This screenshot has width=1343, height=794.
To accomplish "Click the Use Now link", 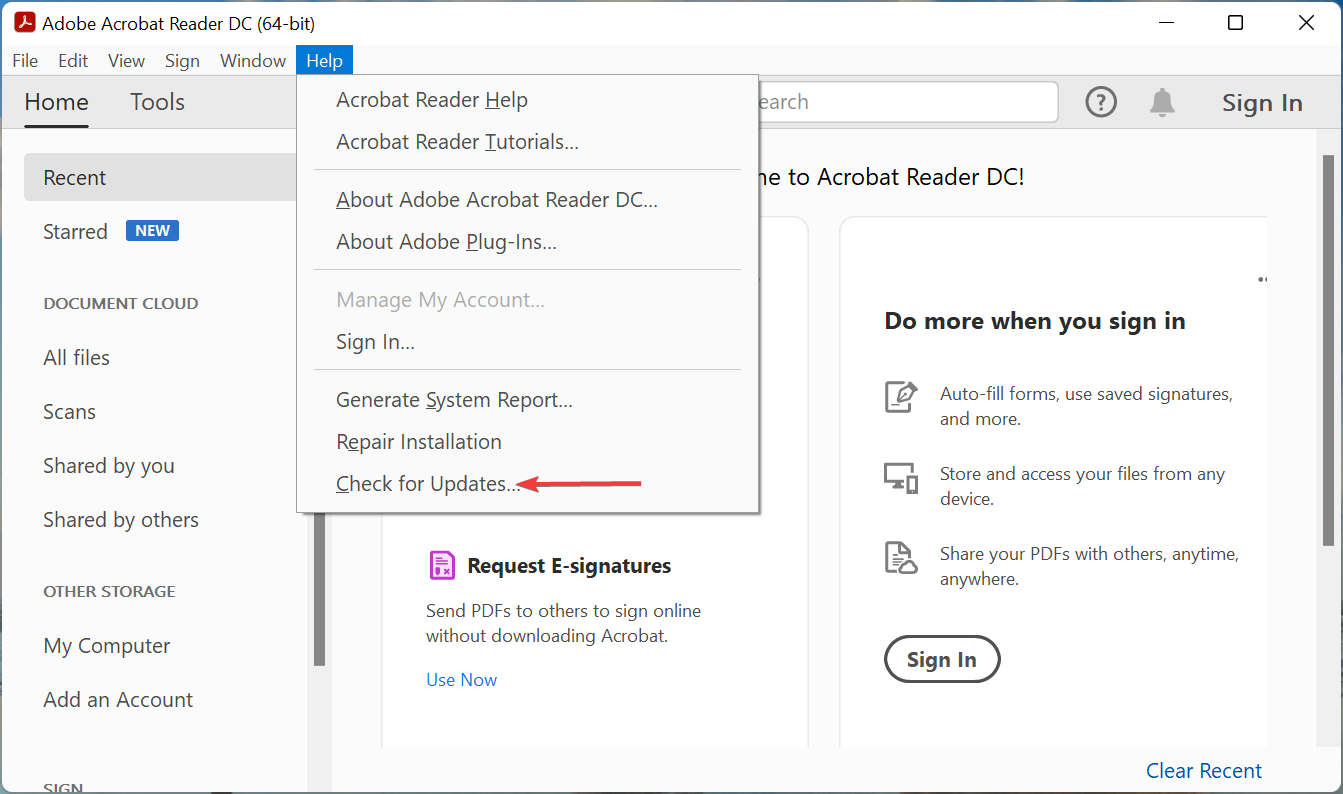I will click(x=461, y=680).
